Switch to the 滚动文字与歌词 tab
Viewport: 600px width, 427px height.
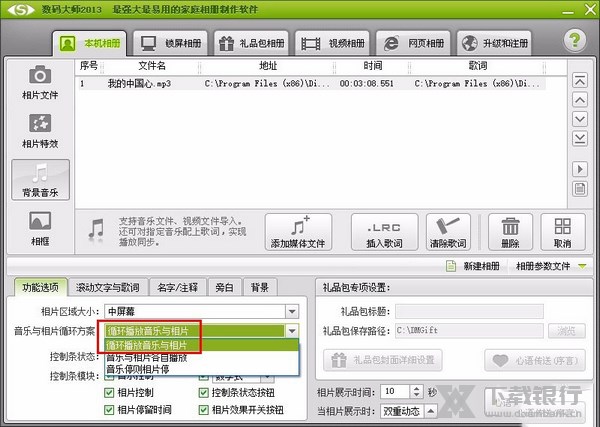108,288
